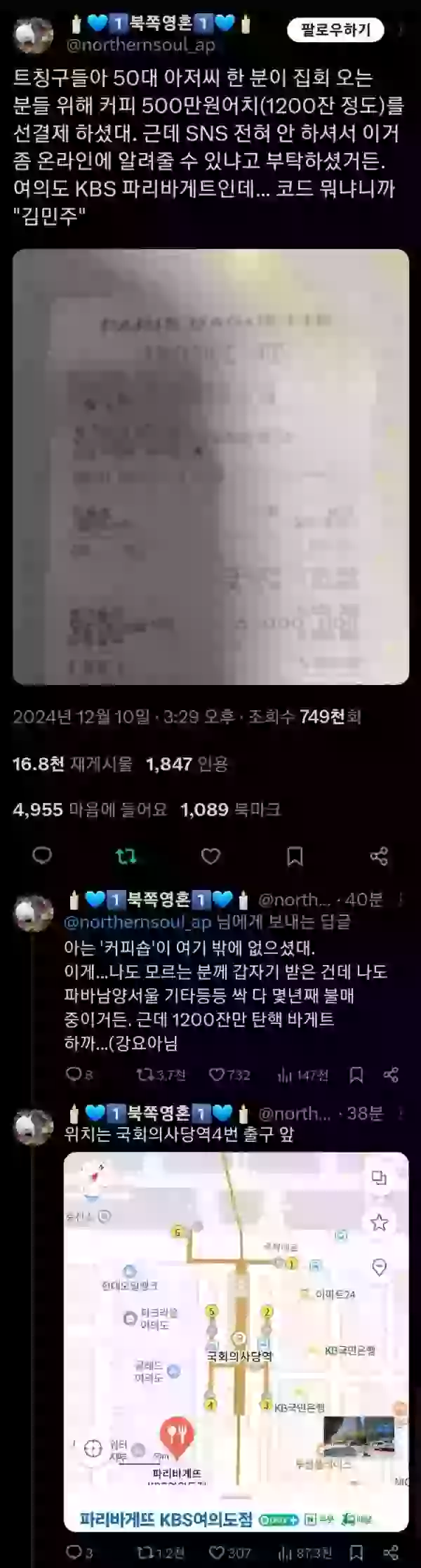Tap the star favorite icon on map
The image size is (421, 1568).
[379, 1223]
